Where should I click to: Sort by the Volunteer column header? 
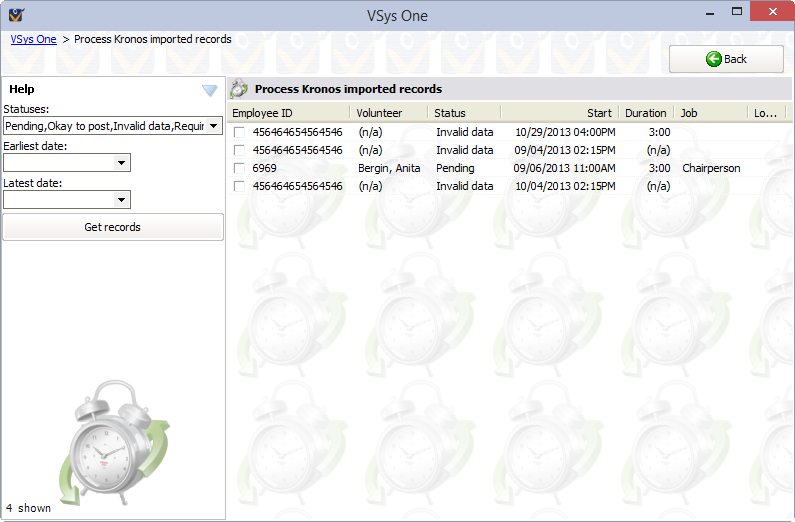[x=389, y=113]
